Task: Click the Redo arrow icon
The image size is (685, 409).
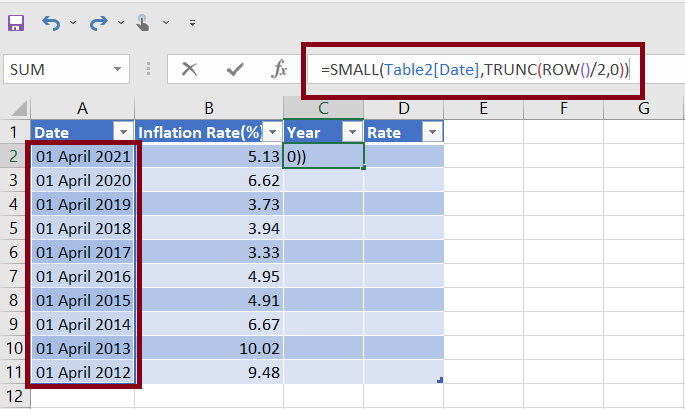Action: (98, 21)
